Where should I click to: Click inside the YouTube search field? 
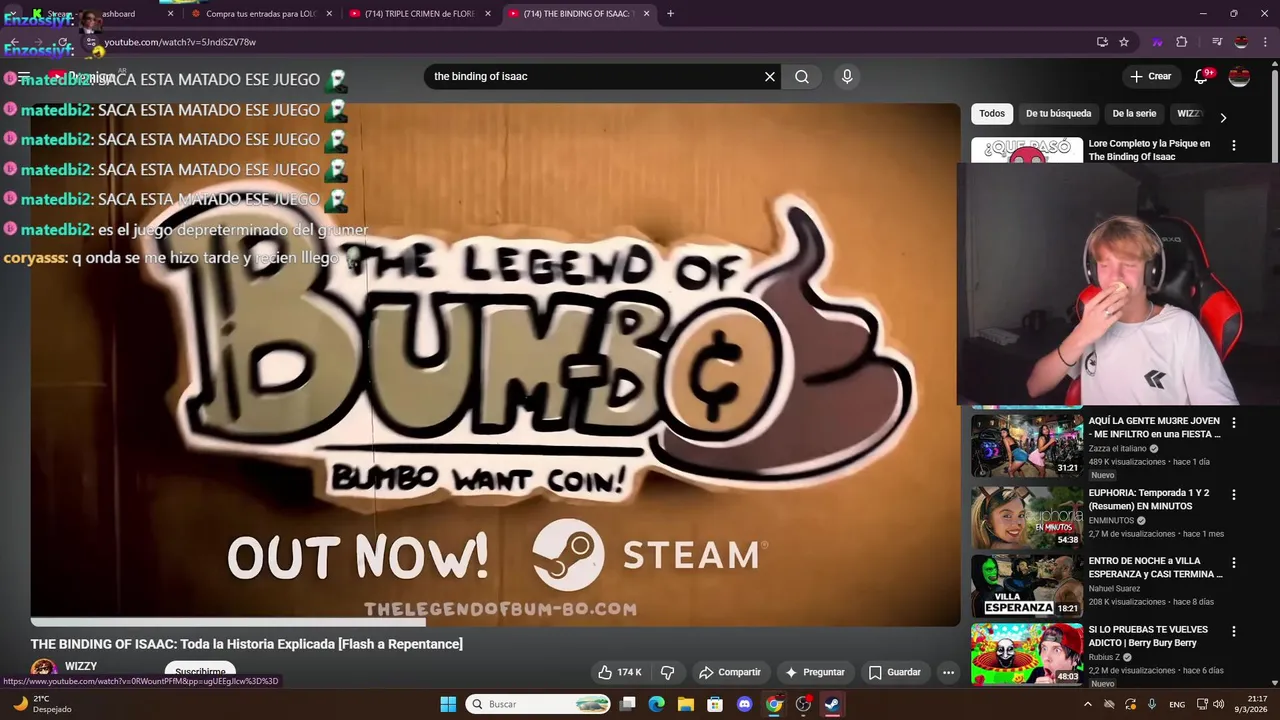coord(595,77)
